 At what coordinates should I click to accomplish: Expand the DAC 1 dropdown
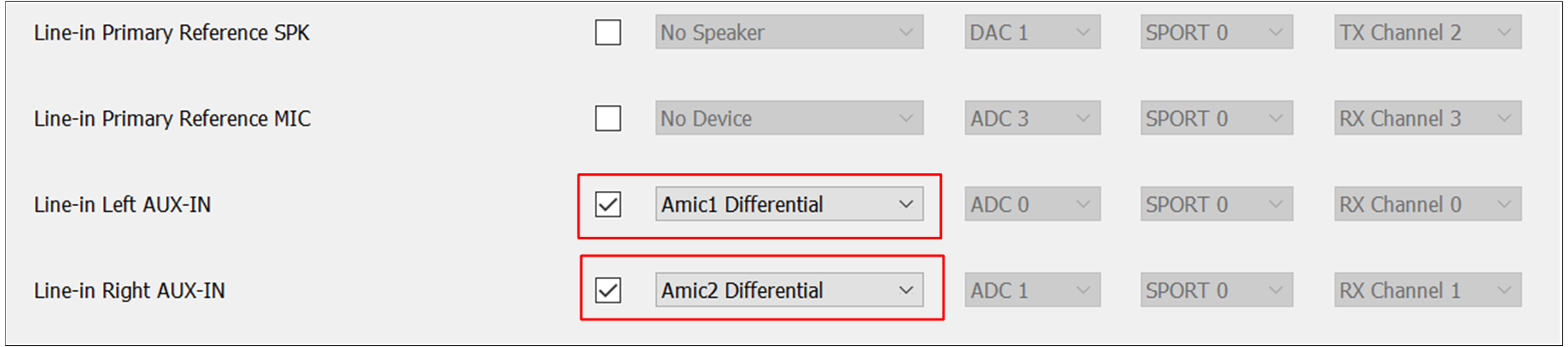[1032, 33]
